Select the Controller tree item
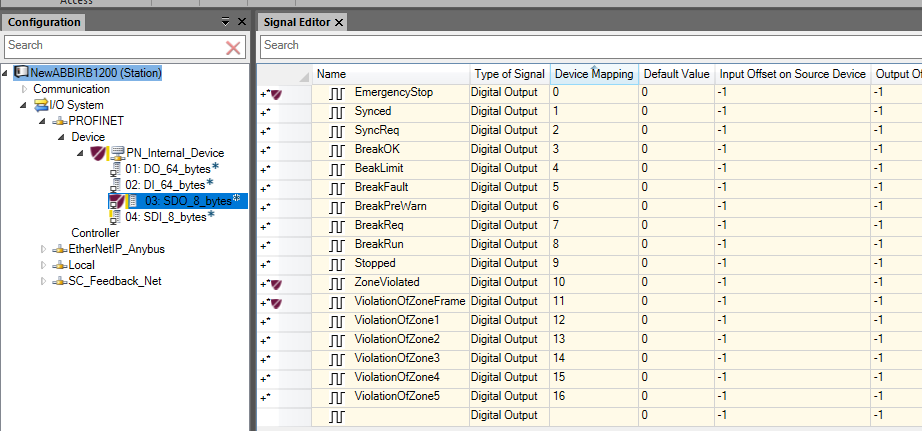Image resolution: width=922 pixels, height=431 pixels. pyautogui.click(x=95, y=233)
